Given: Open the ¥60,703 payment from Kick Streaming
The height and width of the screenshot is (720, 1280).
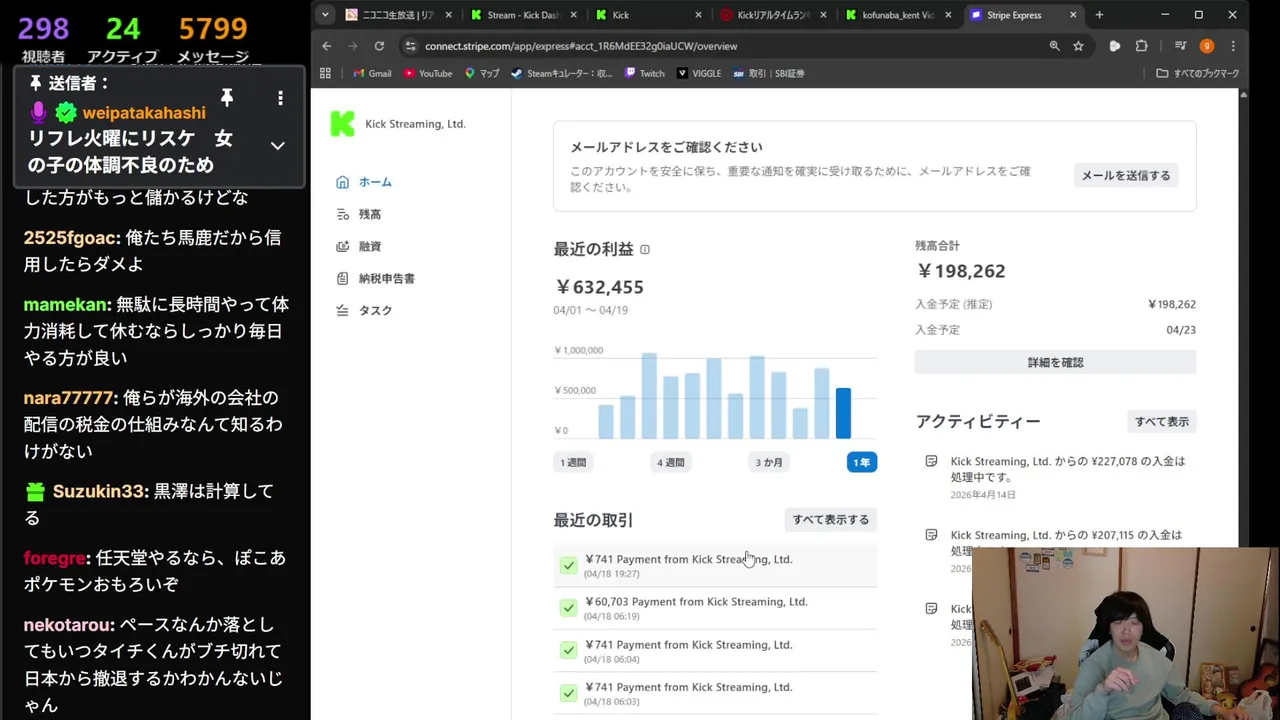Looking at the screenshot, I should point(715,608).
